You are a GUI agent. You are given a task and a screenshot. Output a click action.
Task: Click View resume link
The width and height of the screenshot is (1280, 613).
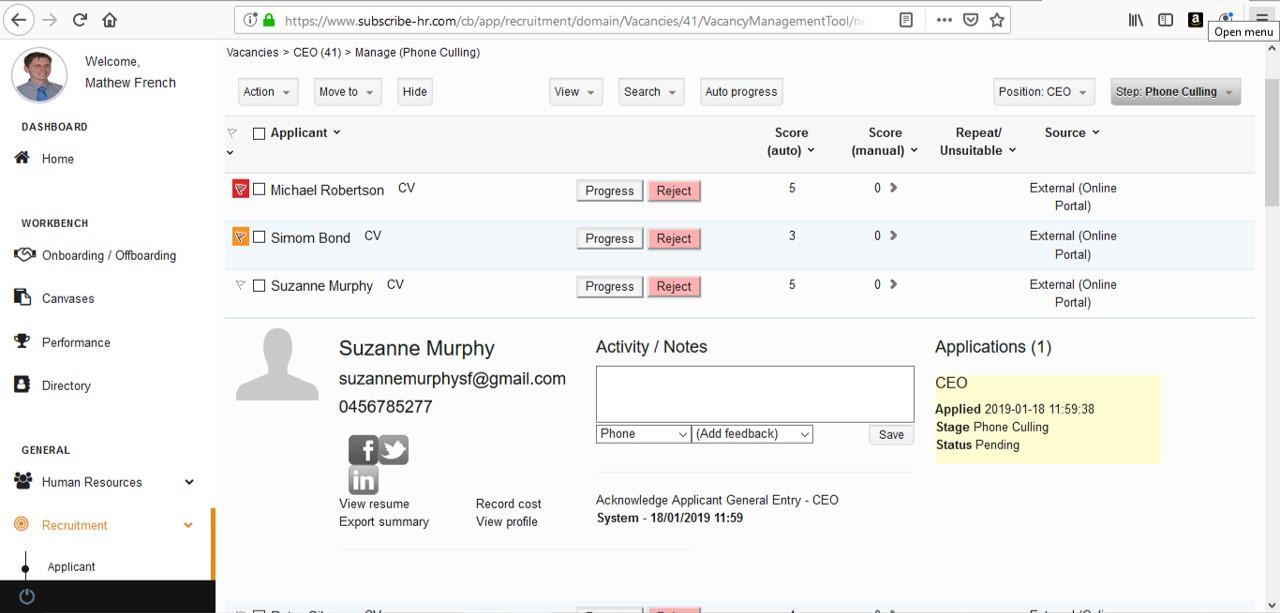(x=374, y=504)
